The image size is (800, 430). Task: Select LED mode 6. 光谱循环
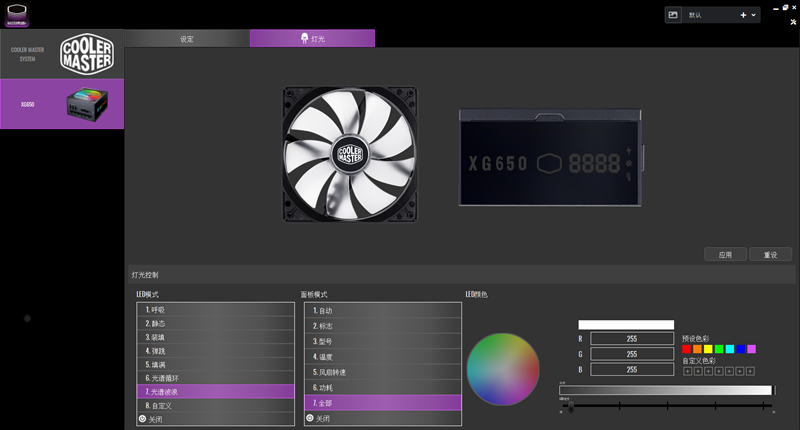pos(215,378)
